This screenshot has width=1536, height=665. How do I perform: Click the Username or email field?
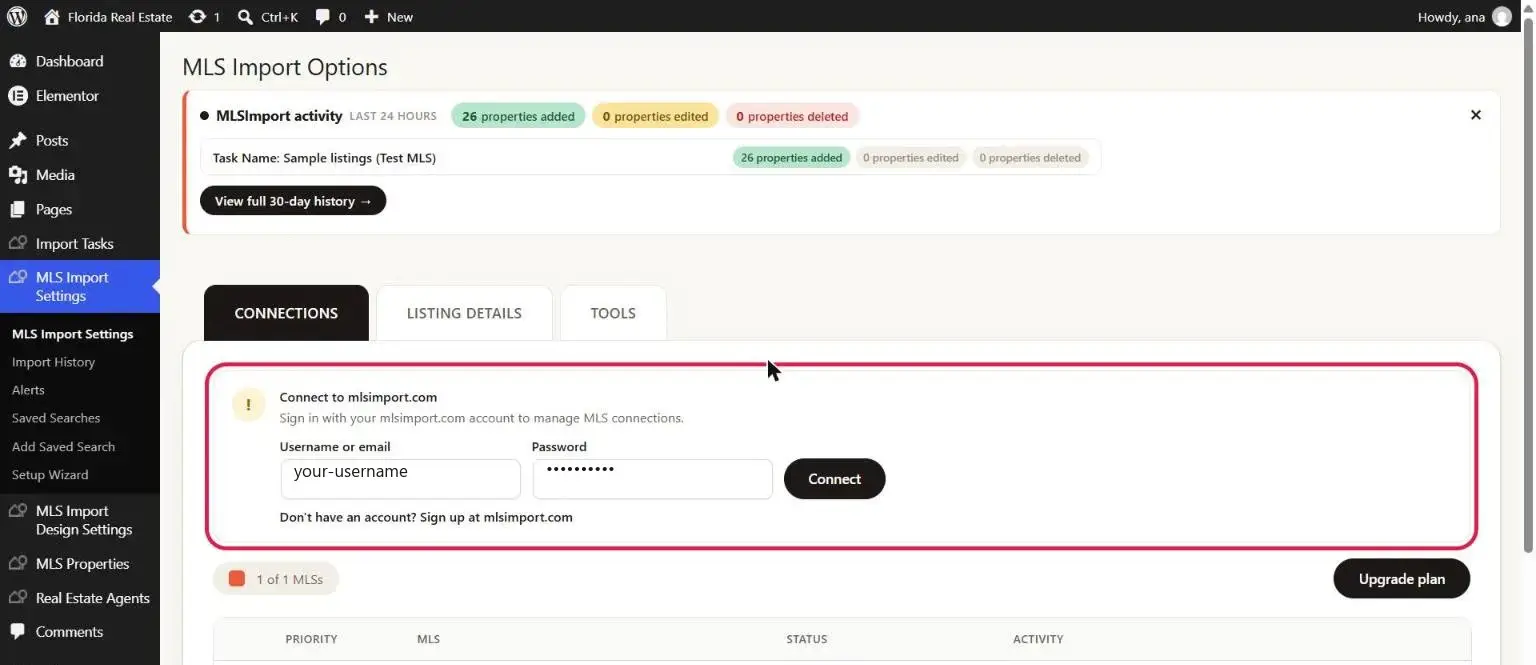point(401,479)
